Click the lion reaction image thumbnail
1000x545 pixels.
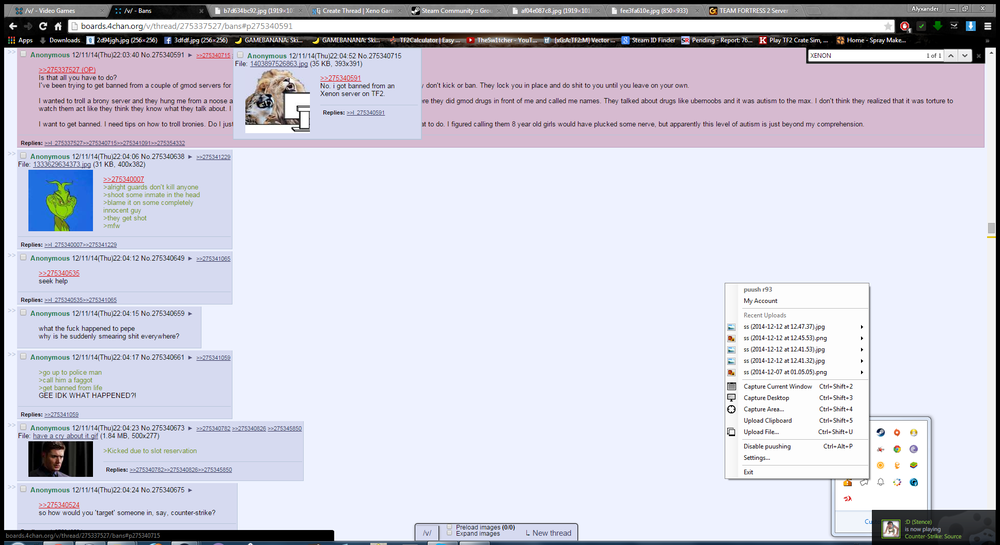(x=277, y=101)
